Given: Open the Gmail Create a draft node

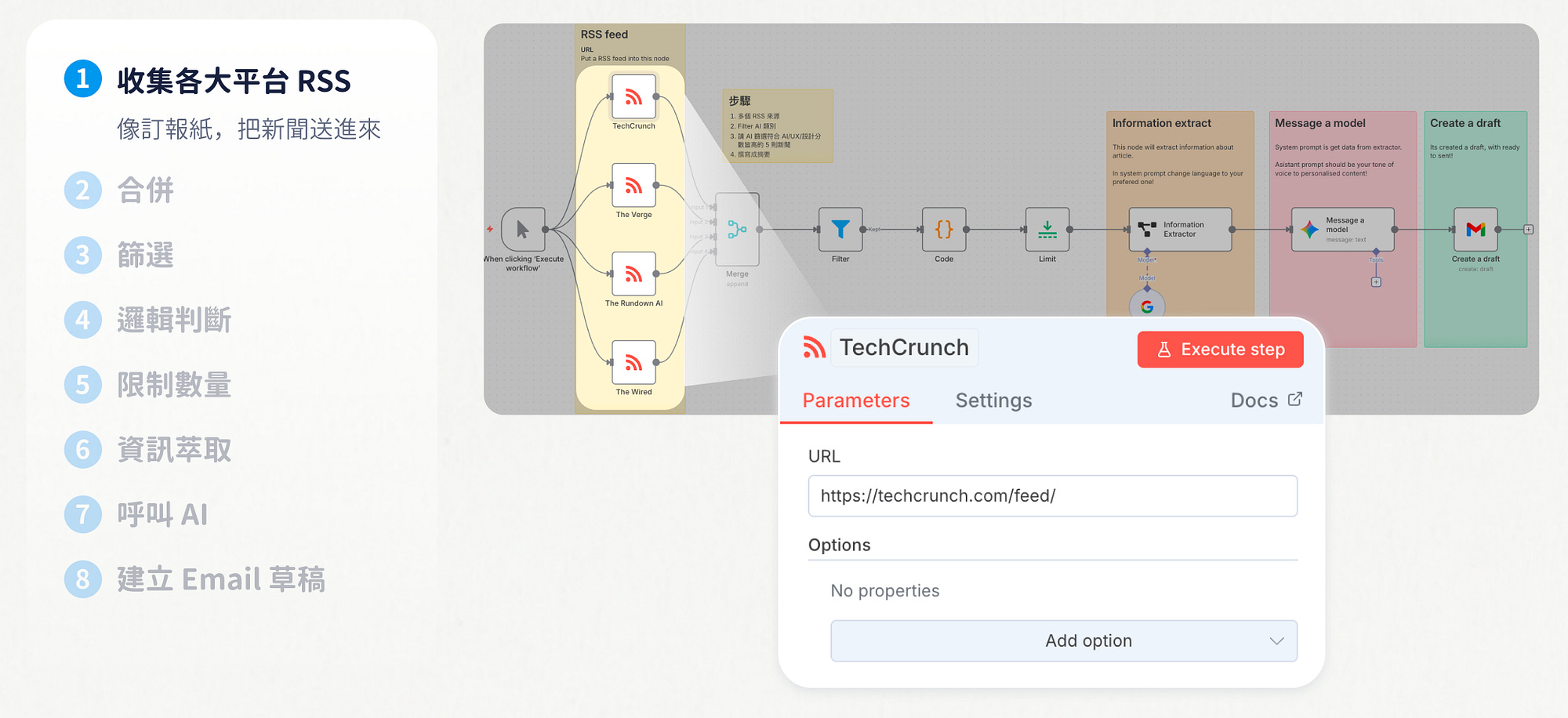Looking at the screenshot, I should pyautogui.click(x=1475, y=229).
